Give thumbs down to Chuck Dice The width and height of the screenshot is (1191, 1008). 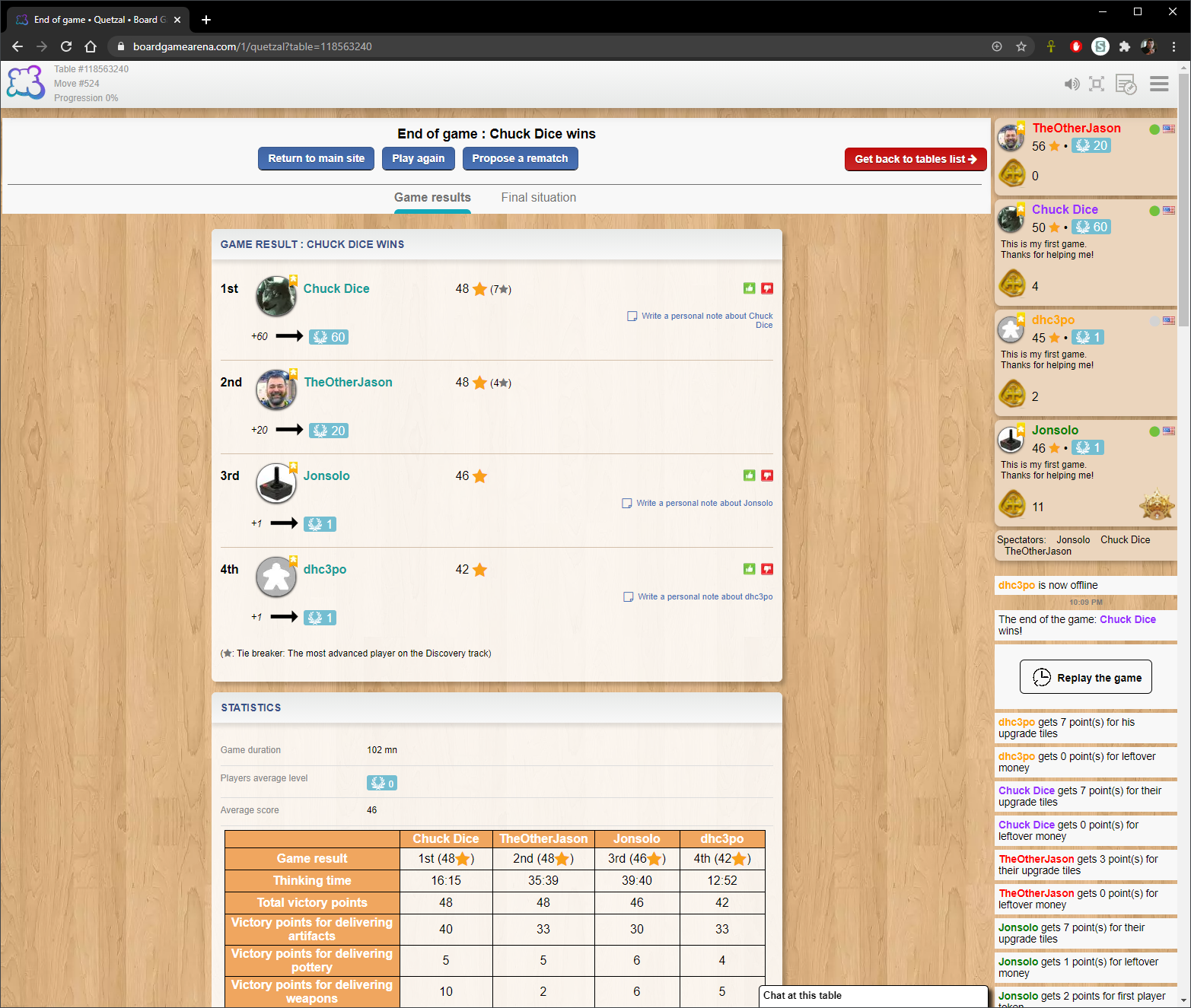767,288
